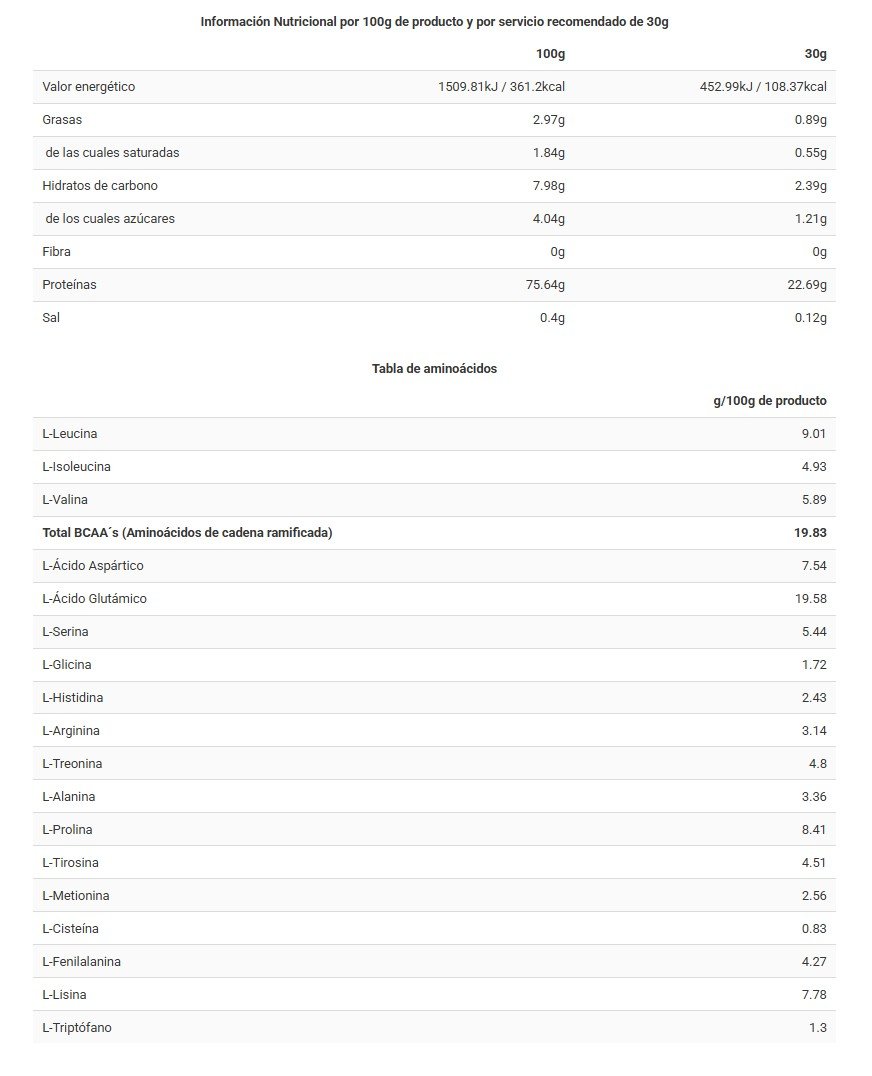Click the 19.83 total BCAA value
Image resolution: width=872 pixels, height=1076 pixels.
pyautogui.click(x=810, y=533)
